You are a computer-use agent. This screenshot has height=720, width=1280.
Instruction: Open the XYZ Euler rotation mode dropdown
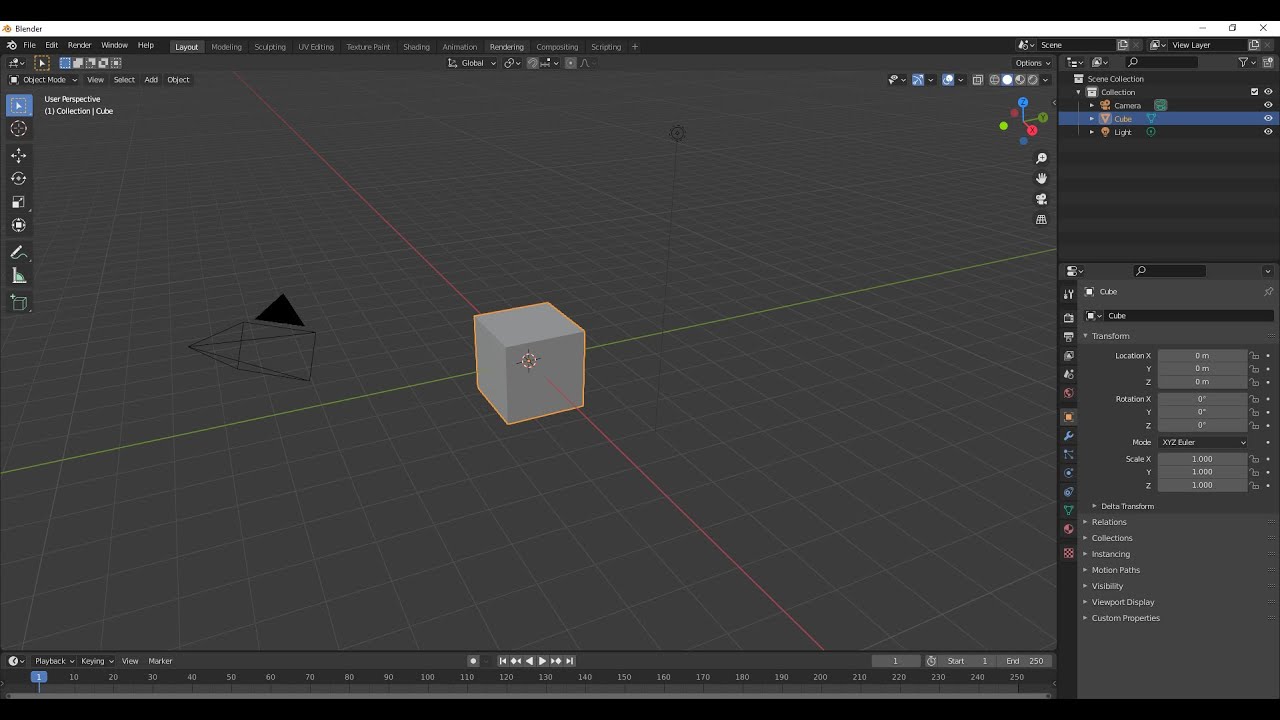pyautogui.click(x=1203, y=442)
